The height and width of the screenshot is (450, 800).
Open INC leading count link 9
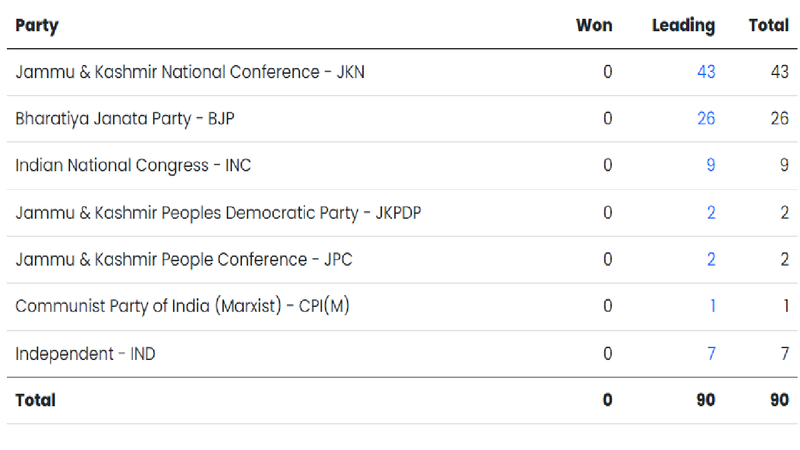click(x=711, y=165)
